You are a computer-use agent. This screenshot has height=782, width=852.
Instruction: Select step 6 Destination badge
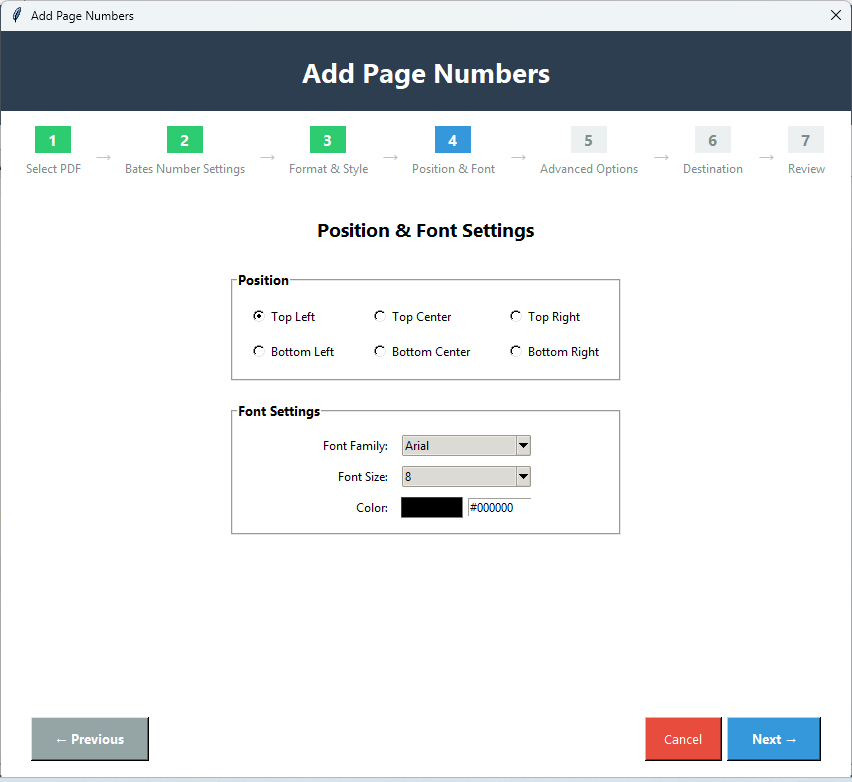[x=712, y=140]
